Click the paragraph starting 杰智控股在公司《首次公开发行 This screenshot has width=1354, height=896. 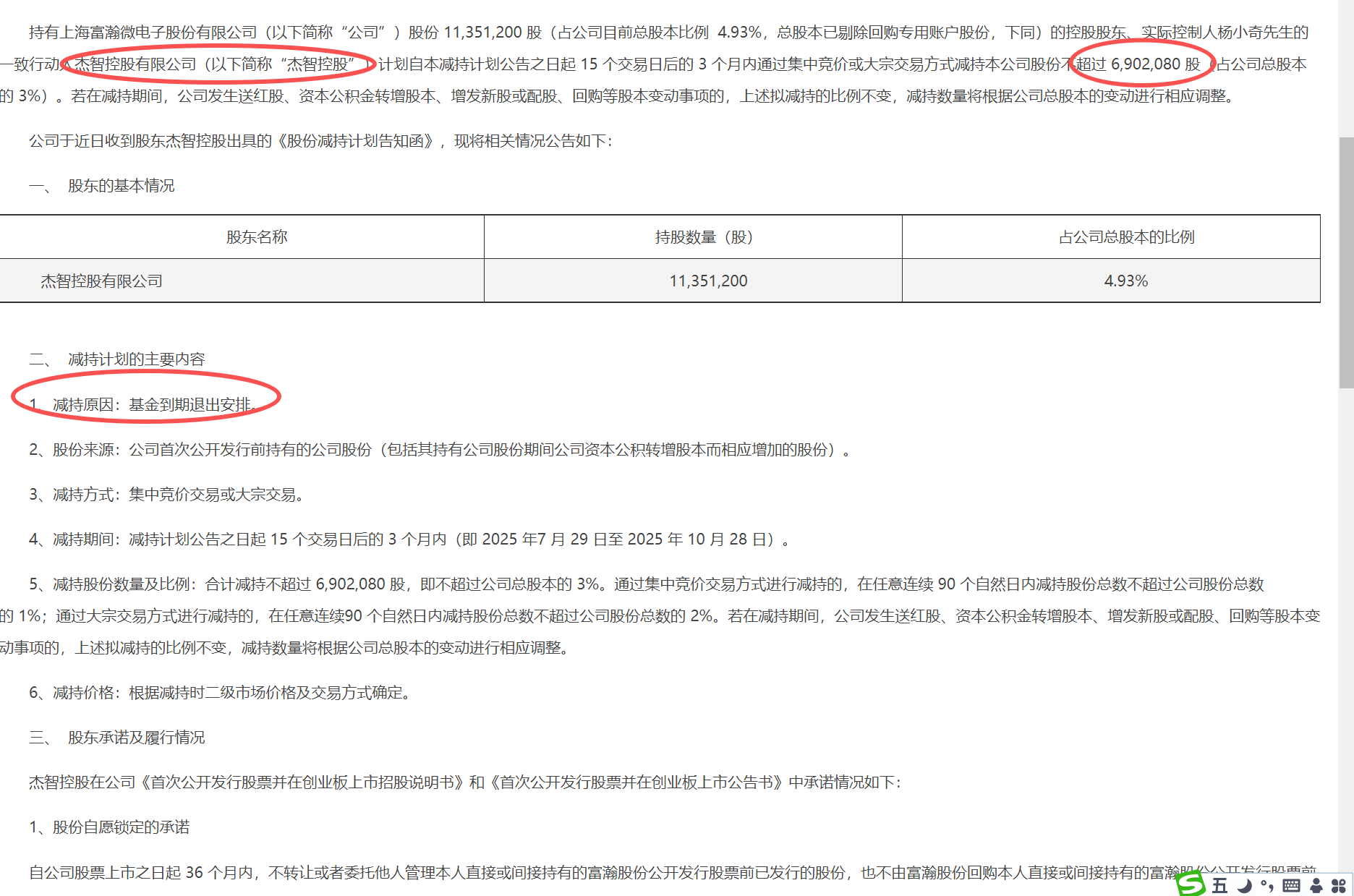tap(465, 782)
